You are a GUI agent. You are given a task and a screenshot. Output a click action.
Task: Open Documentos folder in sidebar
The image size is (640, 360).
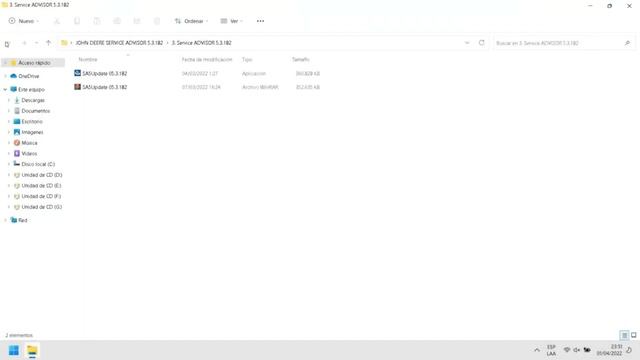pyautogui.click(x=35, y=111)
